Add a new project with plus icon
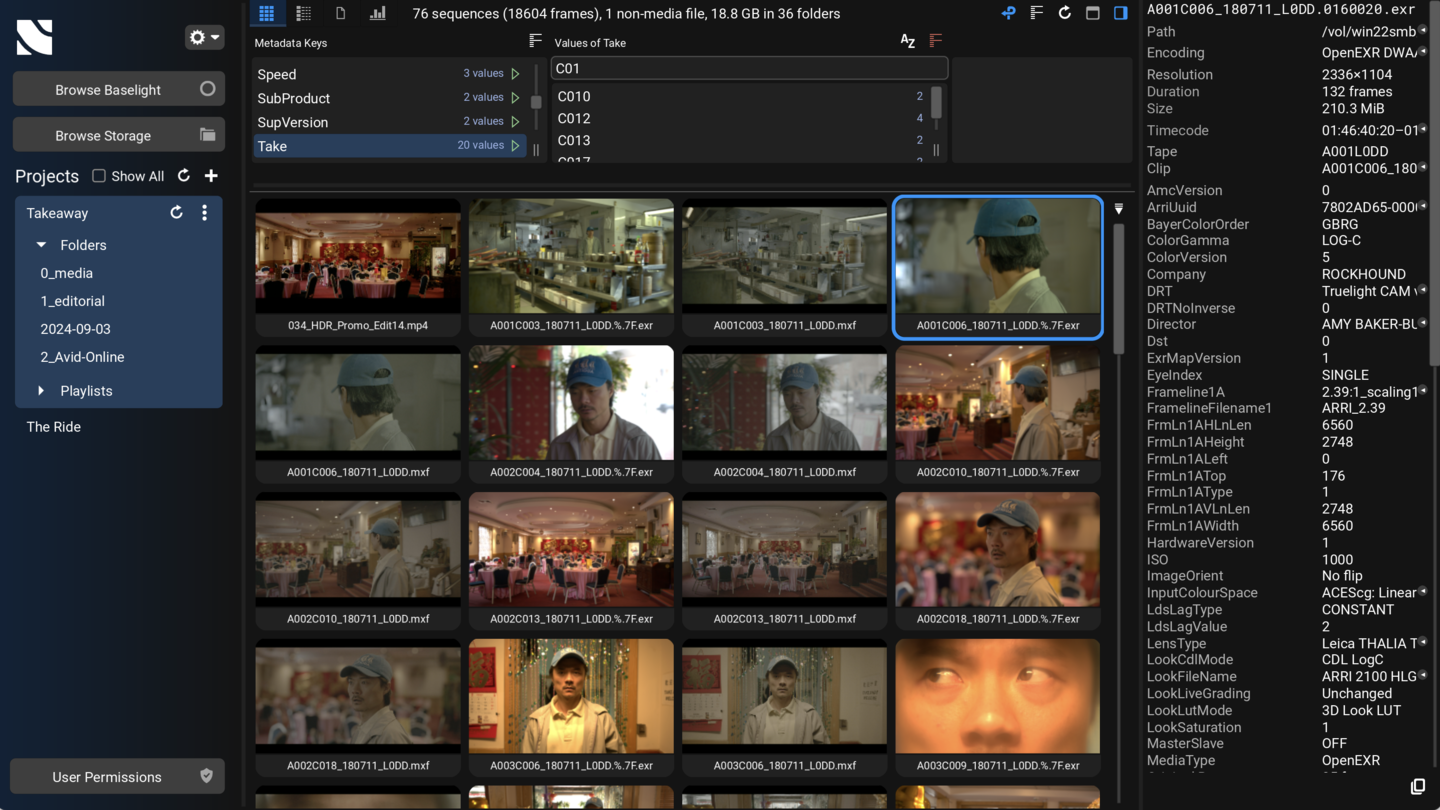1440x810 pixels. point(211,176)
